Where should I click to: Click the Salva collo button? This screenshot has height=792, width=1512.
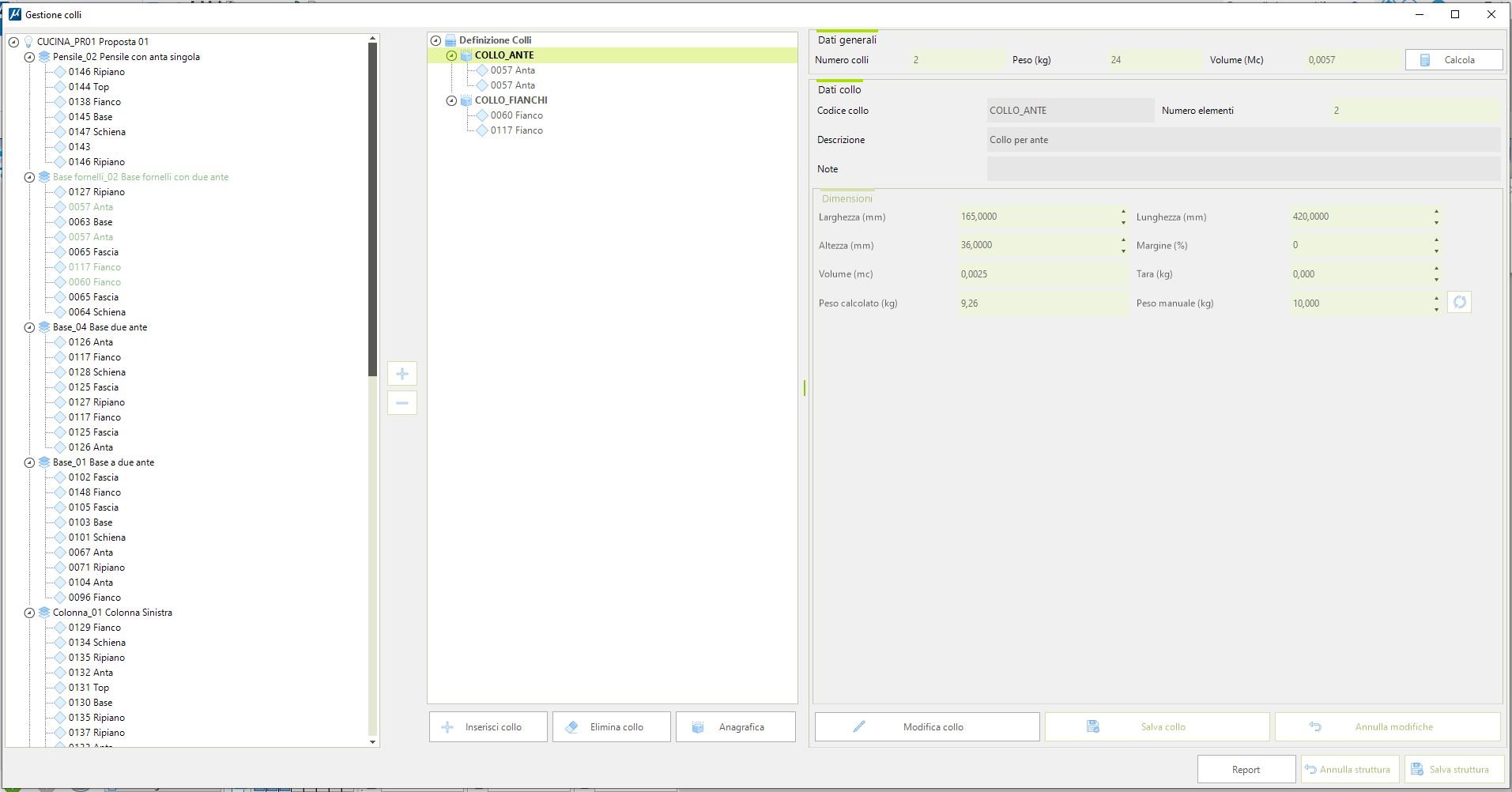pos(1157,727)
